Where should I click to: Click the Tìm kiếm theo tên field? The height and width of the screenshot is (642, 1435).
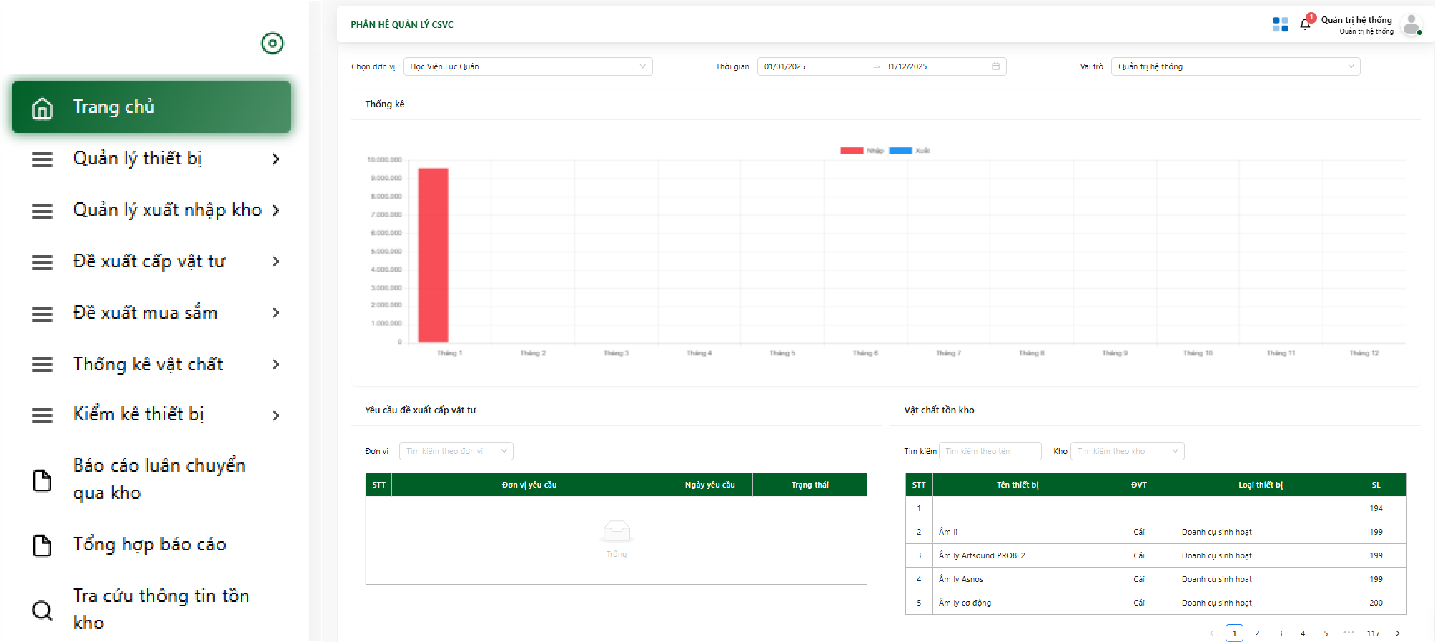tap(990, 451)
